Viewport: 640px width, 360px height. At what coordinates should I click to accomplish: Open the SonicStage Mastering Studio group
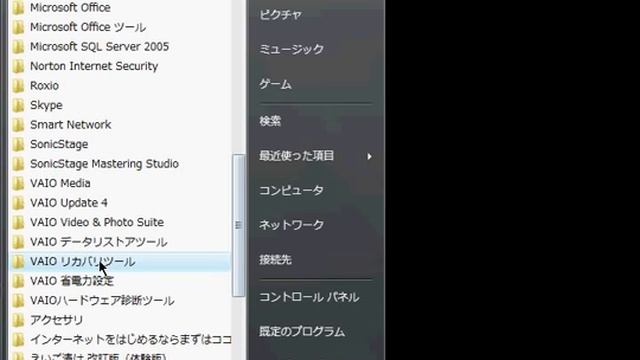point(104,164)
